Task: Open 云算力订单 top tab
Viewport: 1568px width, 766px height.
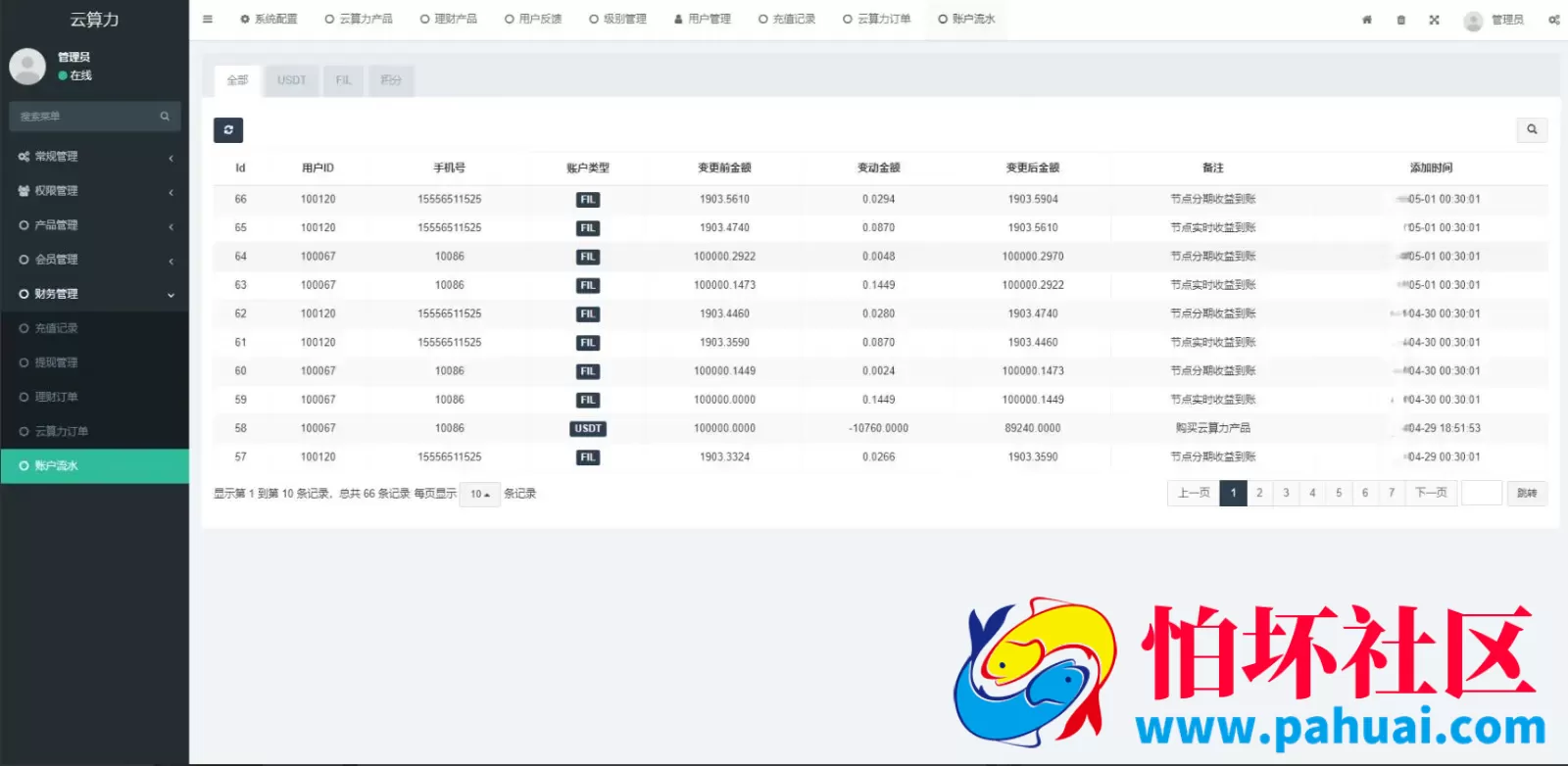Action: (877, 20)
